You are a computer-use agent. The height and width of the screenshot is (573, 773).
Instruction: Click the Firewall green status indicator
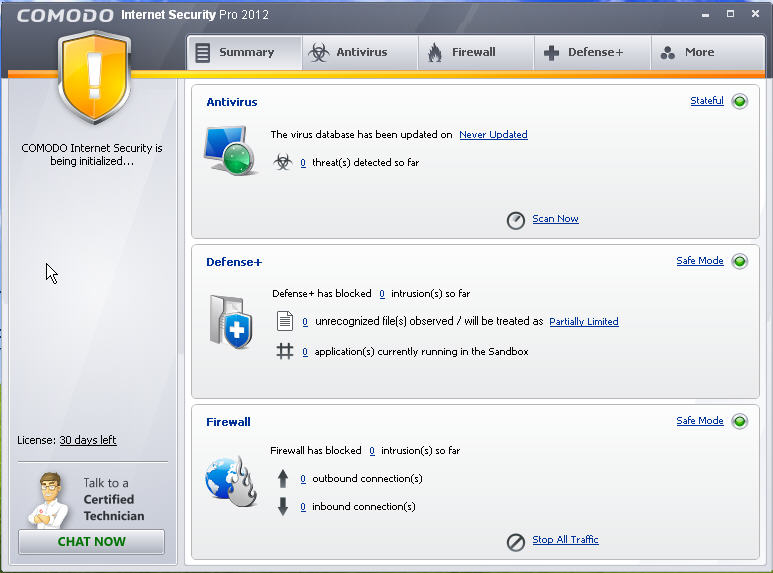(739, 422)
